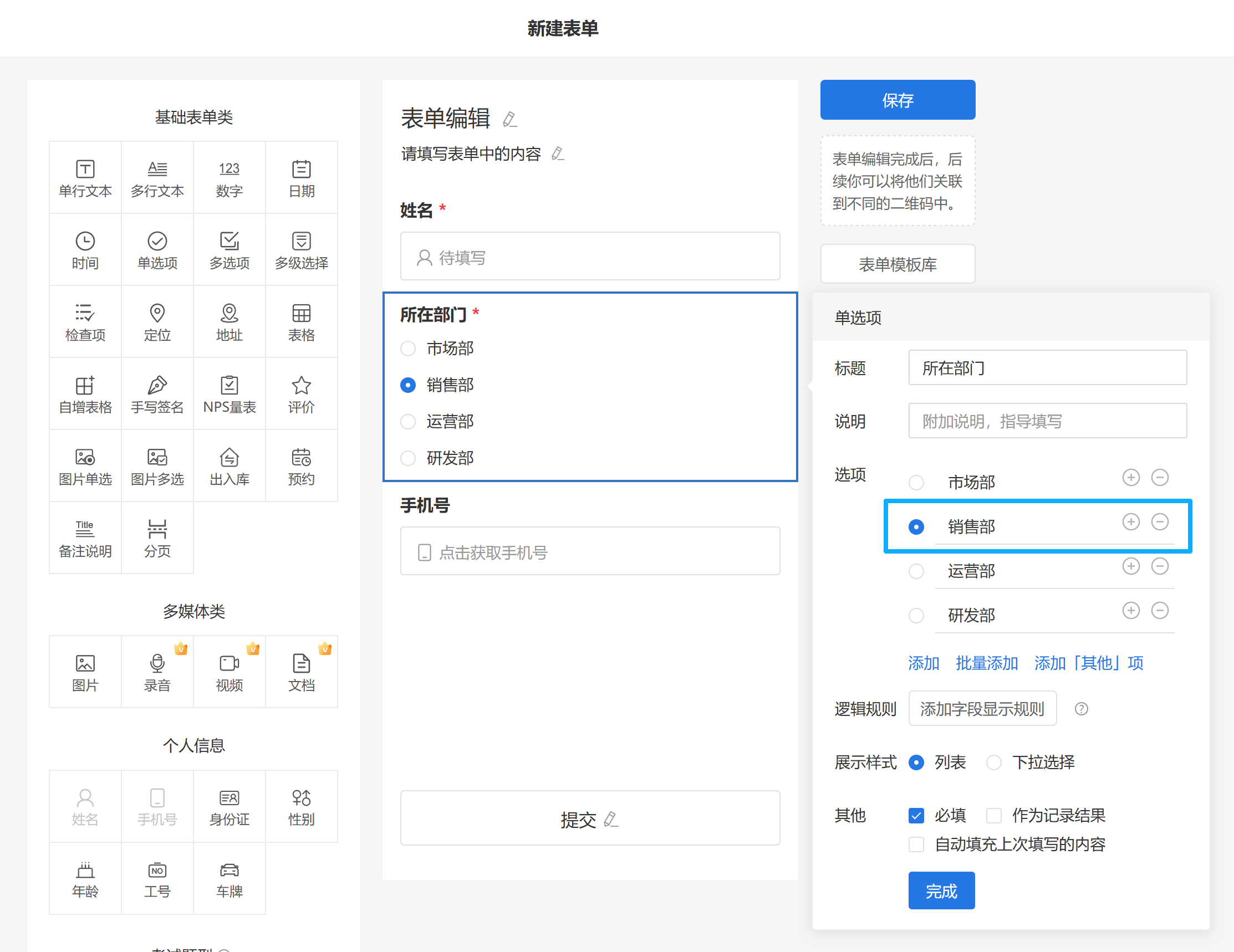
Task: Add a single-line text field (单行文本)
Action: click(85, 178)
